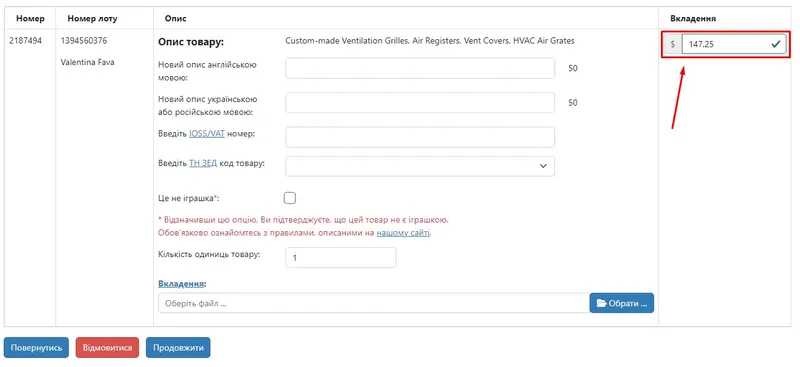Select lot number 1394560376
The image size is (800, 367).
coord(84,40)
